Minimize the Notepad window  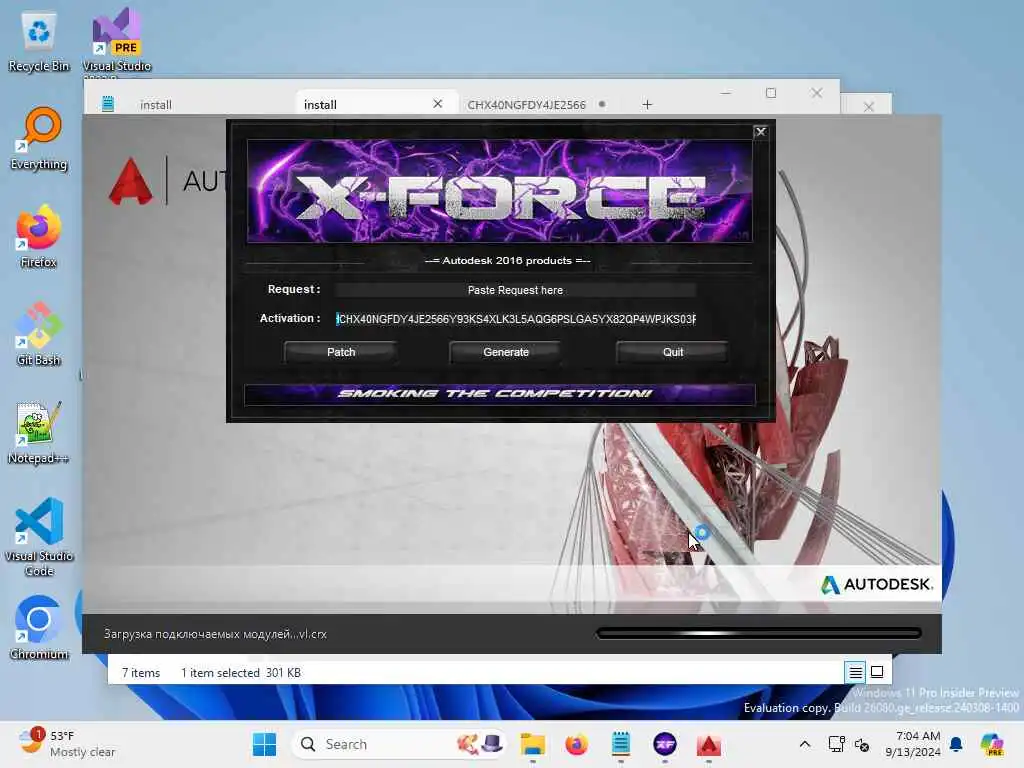coord(726,93)
